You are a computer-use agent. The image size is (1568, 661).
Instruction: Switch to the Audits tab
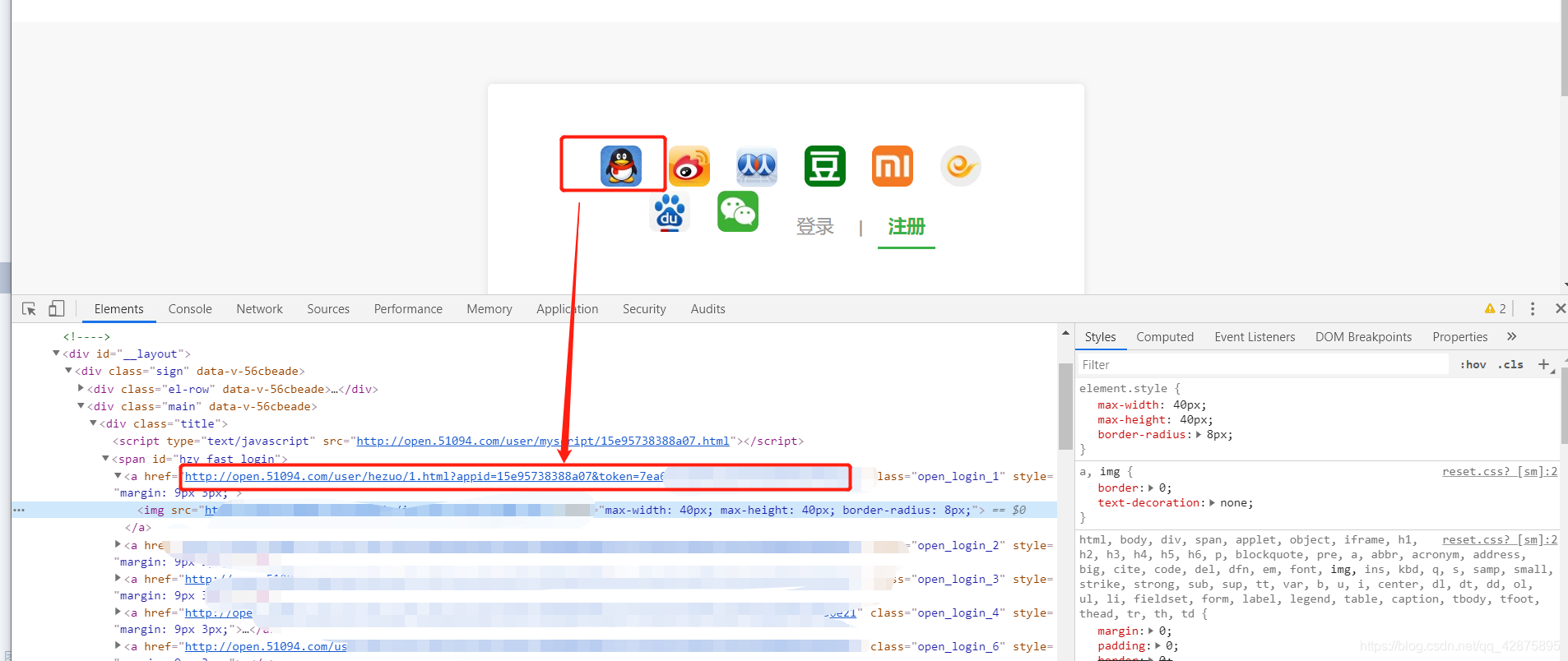point(707,309)
